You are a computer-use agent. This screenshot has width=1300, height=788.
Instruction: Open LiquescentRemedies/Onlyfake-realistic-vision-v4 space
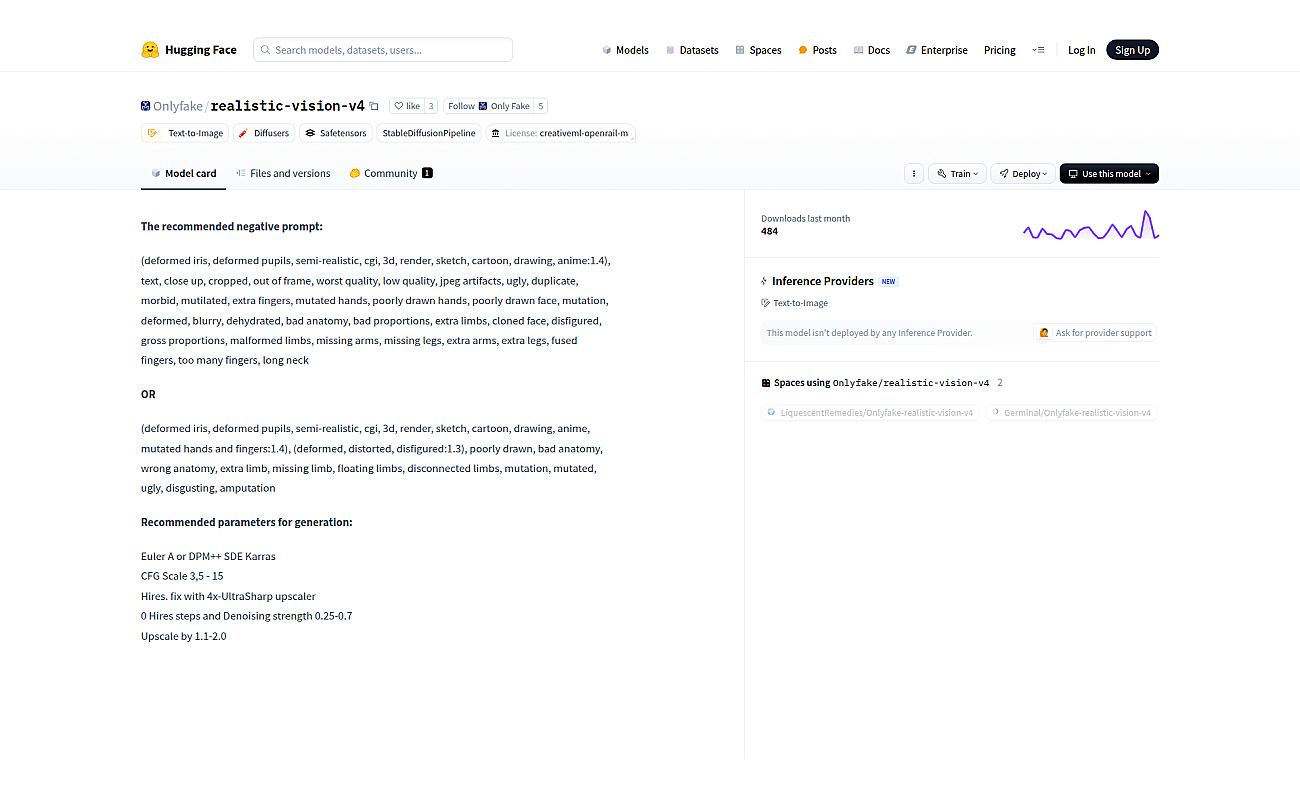click(868, 412)
